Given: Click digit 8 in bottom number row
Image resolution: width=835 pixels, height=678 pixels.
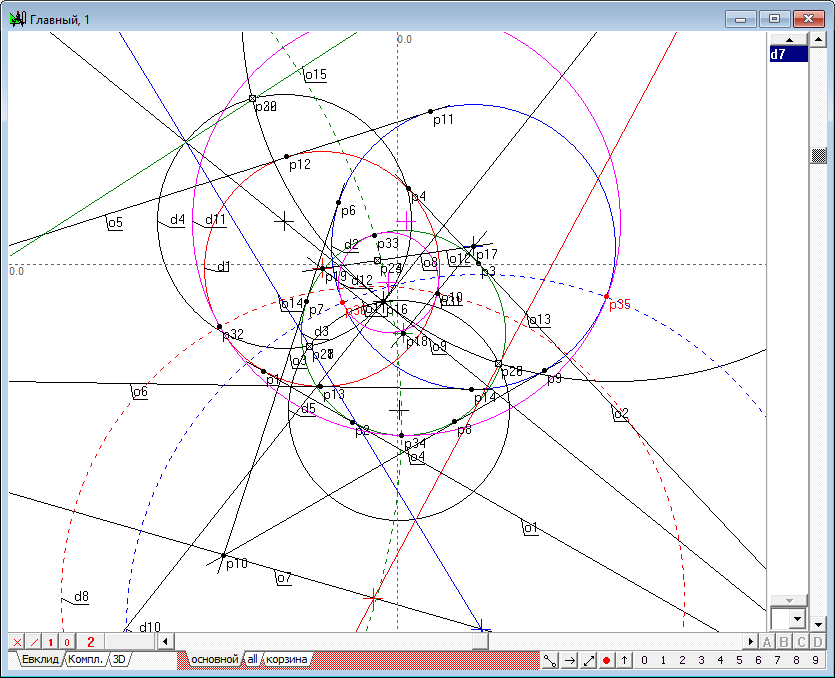Looking at the screenshot, I should [x=796, y=660].
